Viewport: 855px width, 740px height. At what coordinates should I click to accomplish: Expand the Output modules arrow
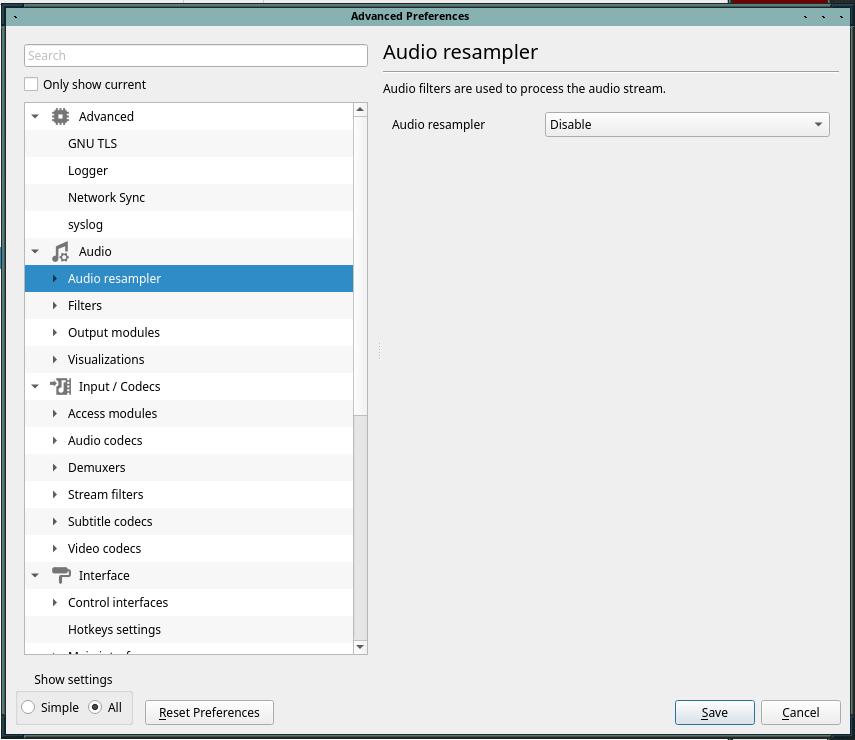[54, 332]
